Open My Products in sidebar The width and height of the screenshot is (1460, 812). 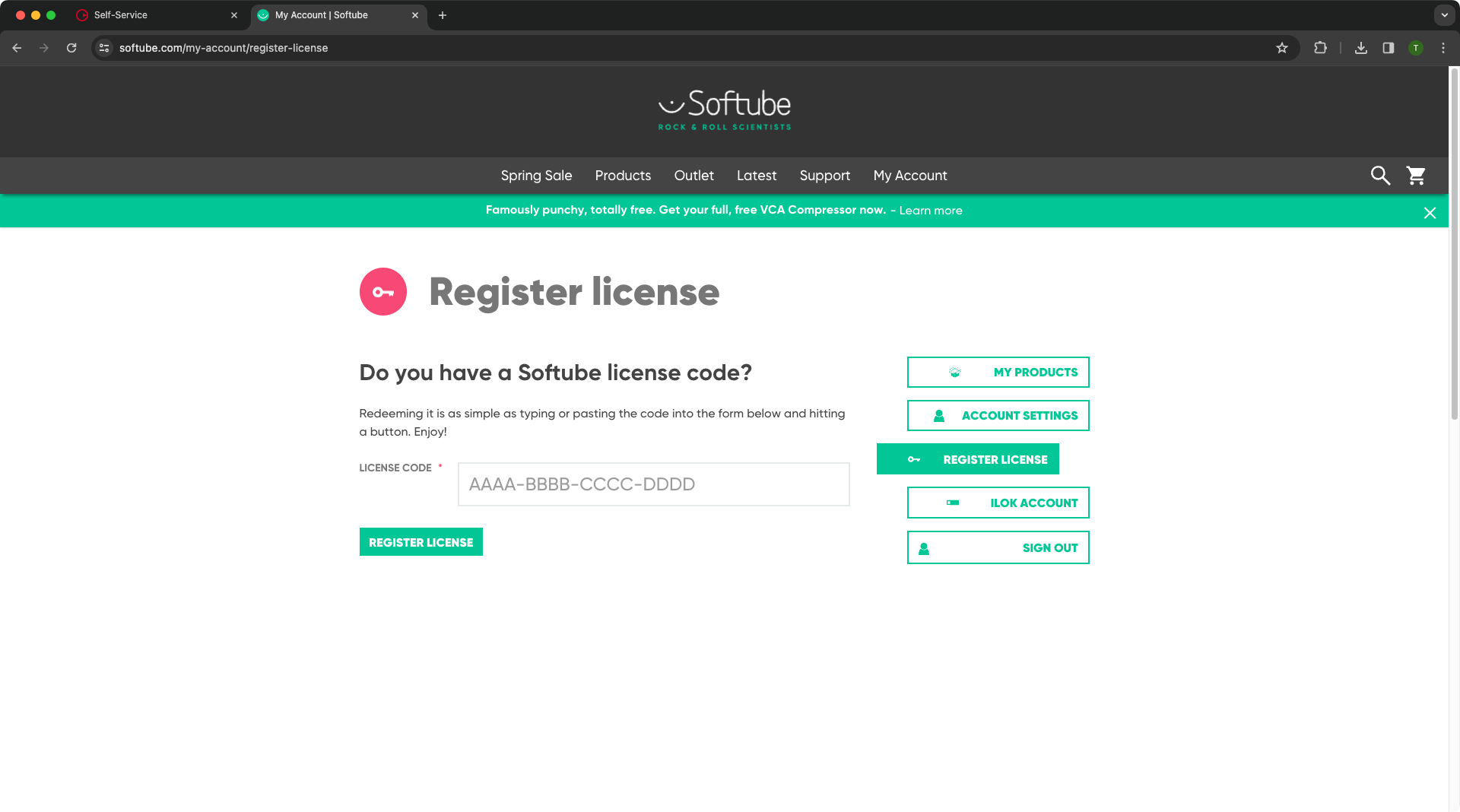tap(998, 373)
